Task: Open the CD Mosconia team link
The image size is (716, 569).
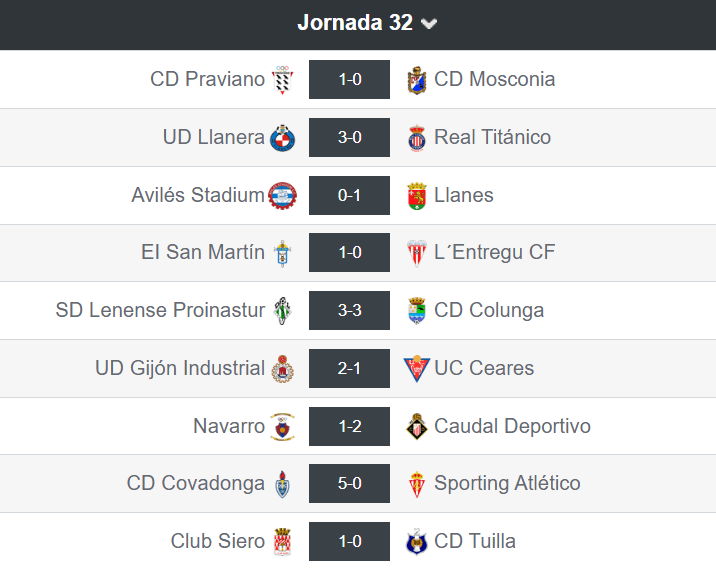Action: tap(494, 79)
